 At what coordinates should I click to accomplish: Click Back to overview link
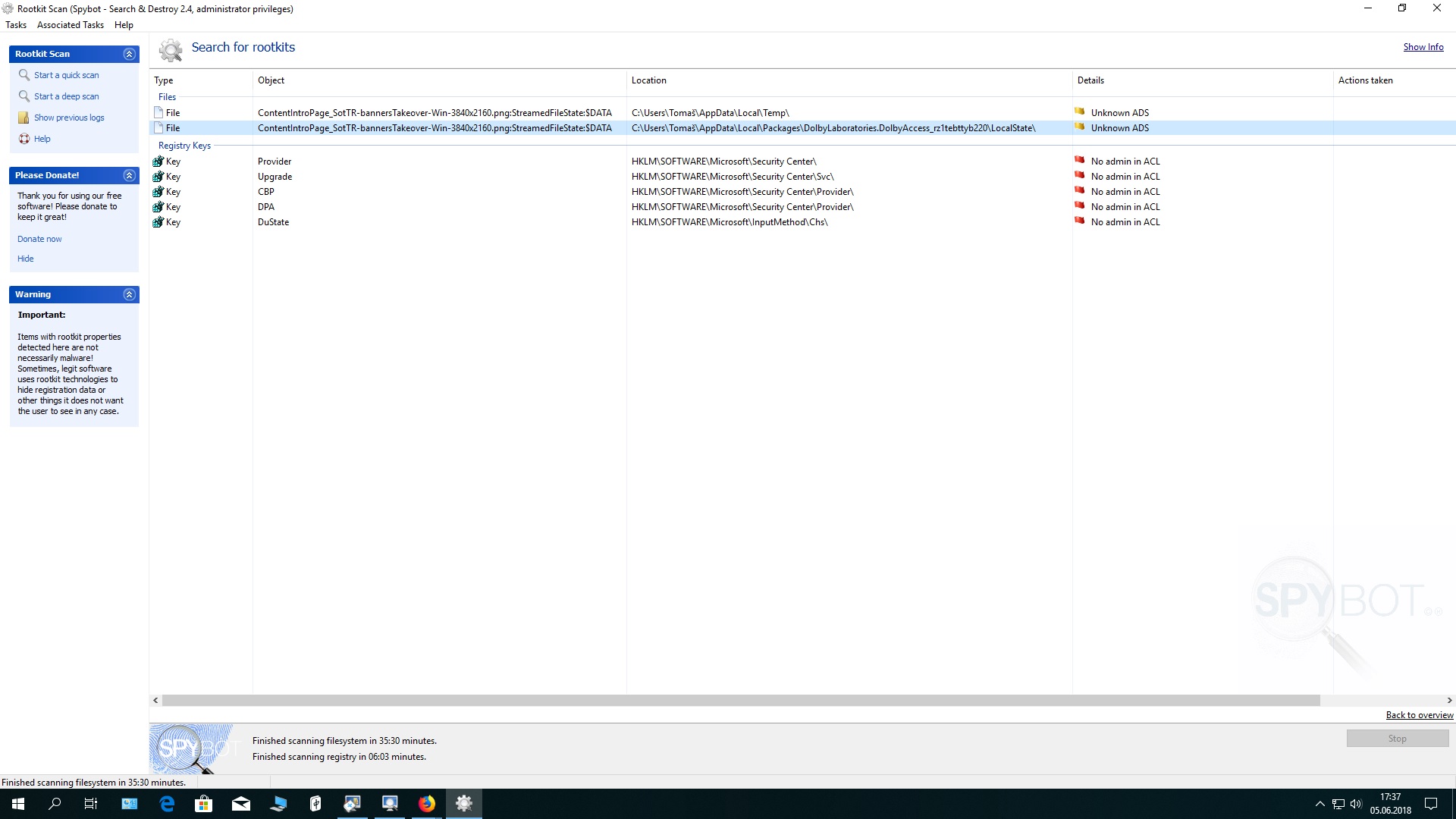(1419, 715)
